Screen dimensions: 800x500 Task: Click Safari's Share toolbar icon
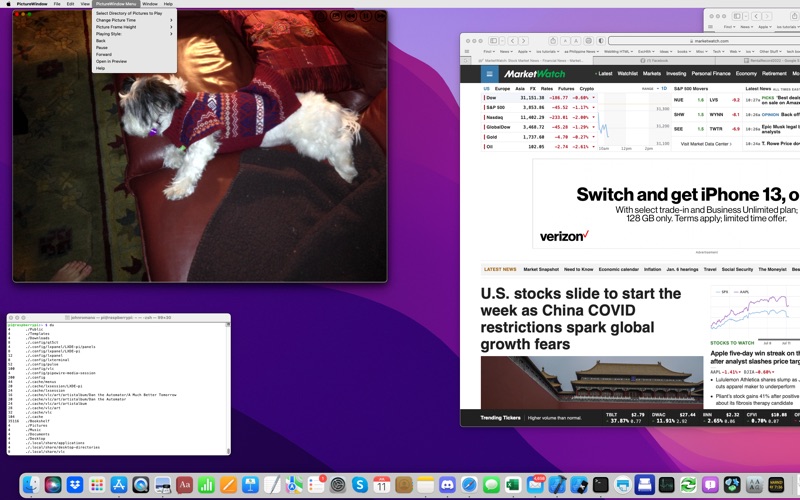553,41
